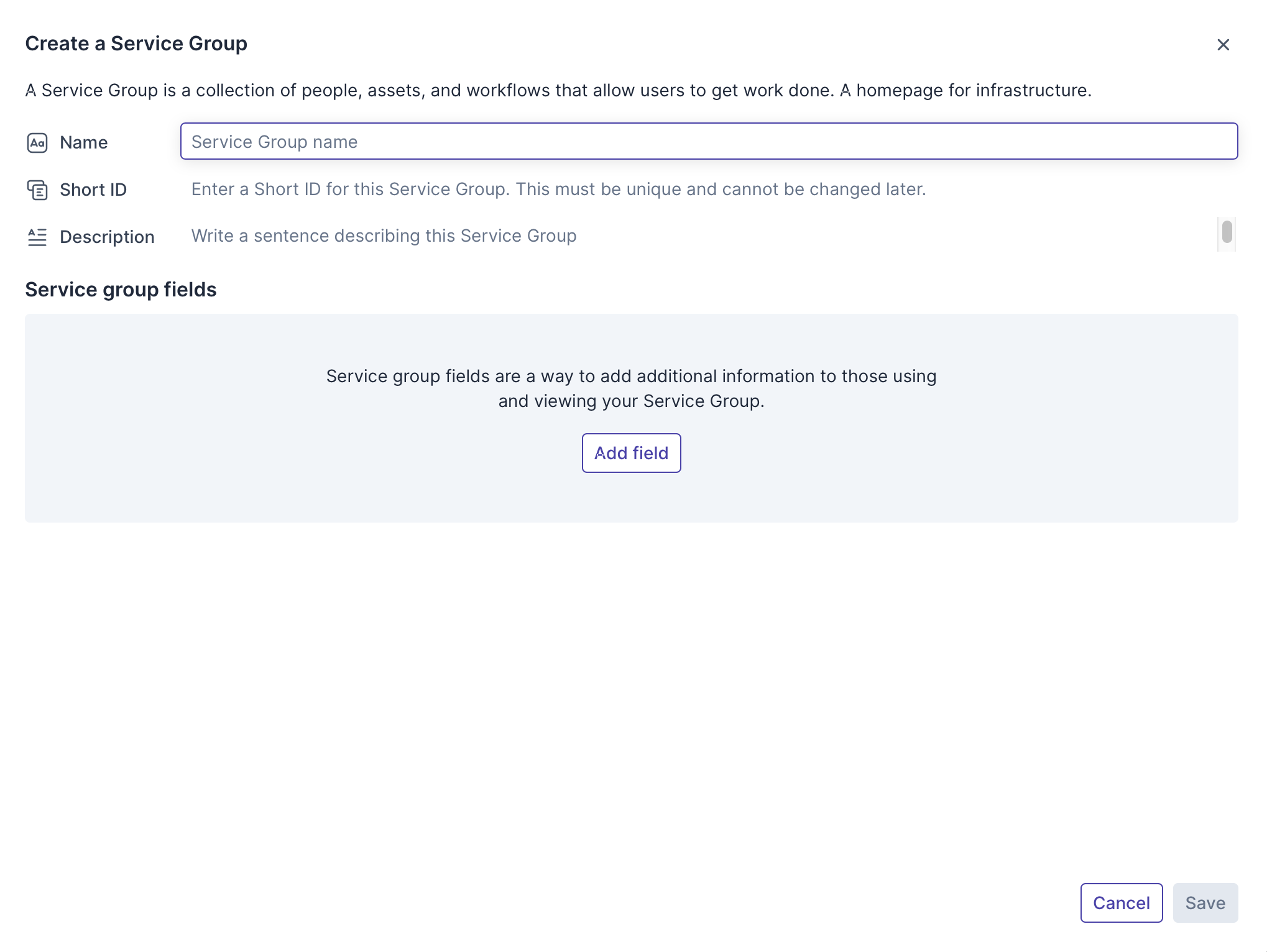Click the "Create a Service Group" title
Viewport: 1267px width, 952px height.
pos(136,43)
